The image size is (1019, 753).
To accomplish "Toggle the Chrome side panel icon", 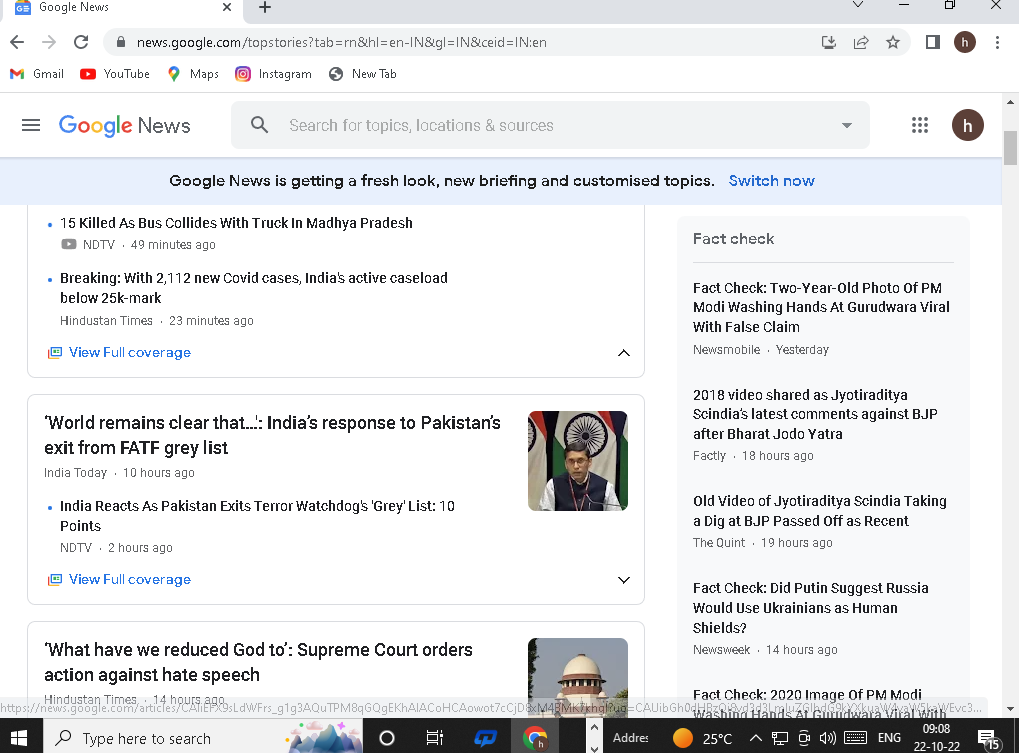I will click(932, 42).
